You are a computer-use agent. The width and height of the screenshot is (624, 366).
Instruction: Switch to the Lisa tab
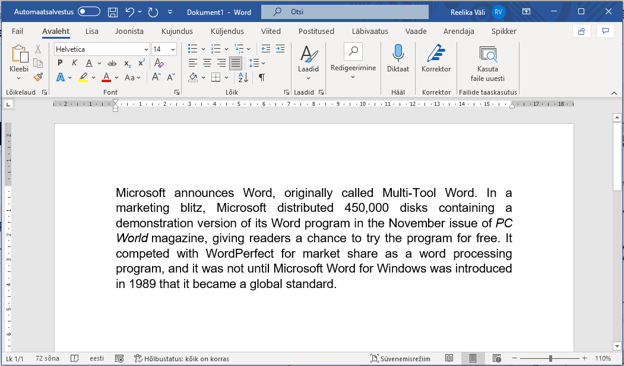(92, 31)
